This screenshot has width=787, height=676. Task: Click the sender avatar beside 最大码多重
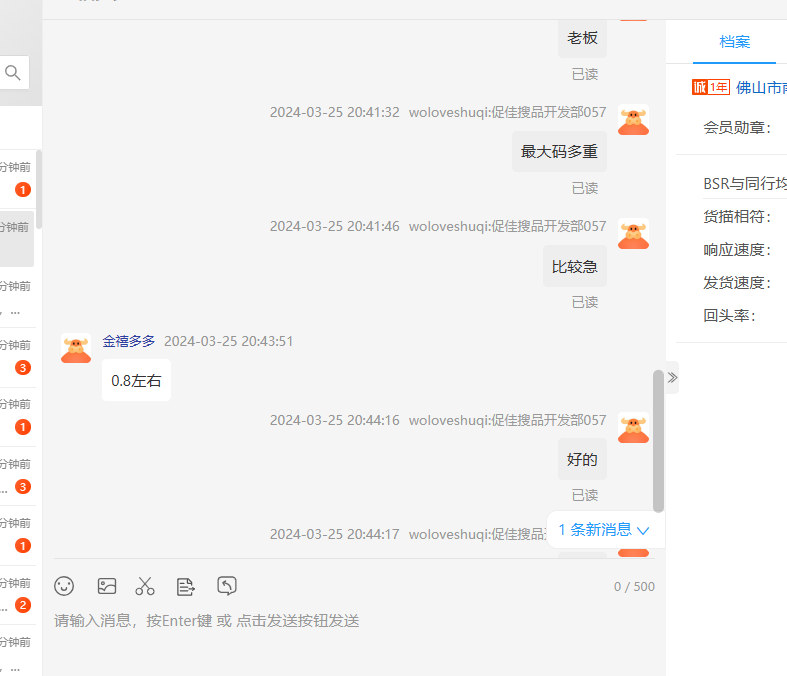tap(633, 120)
